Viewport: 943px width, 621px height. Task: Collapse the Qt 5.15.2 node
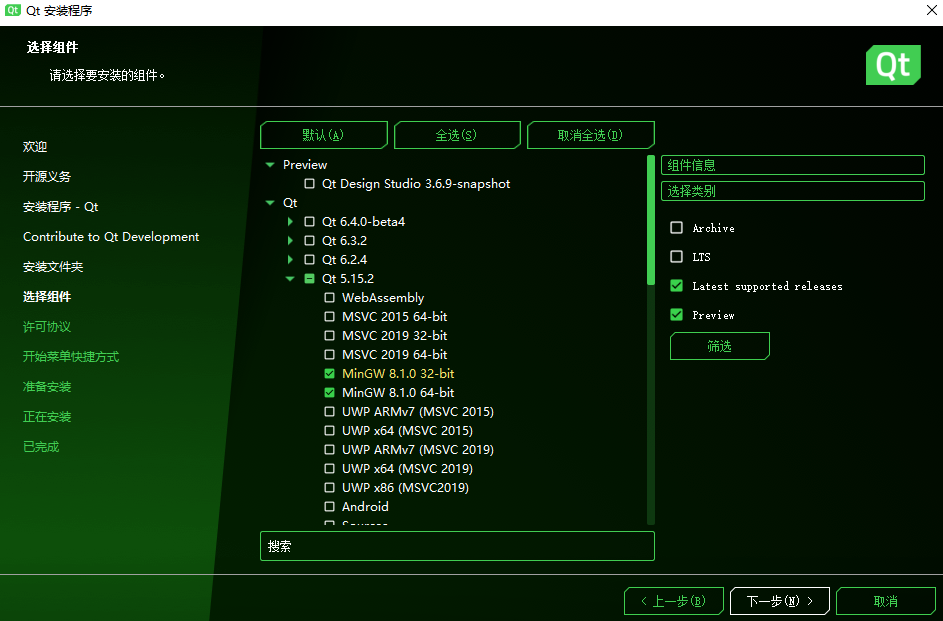point(290,278)
